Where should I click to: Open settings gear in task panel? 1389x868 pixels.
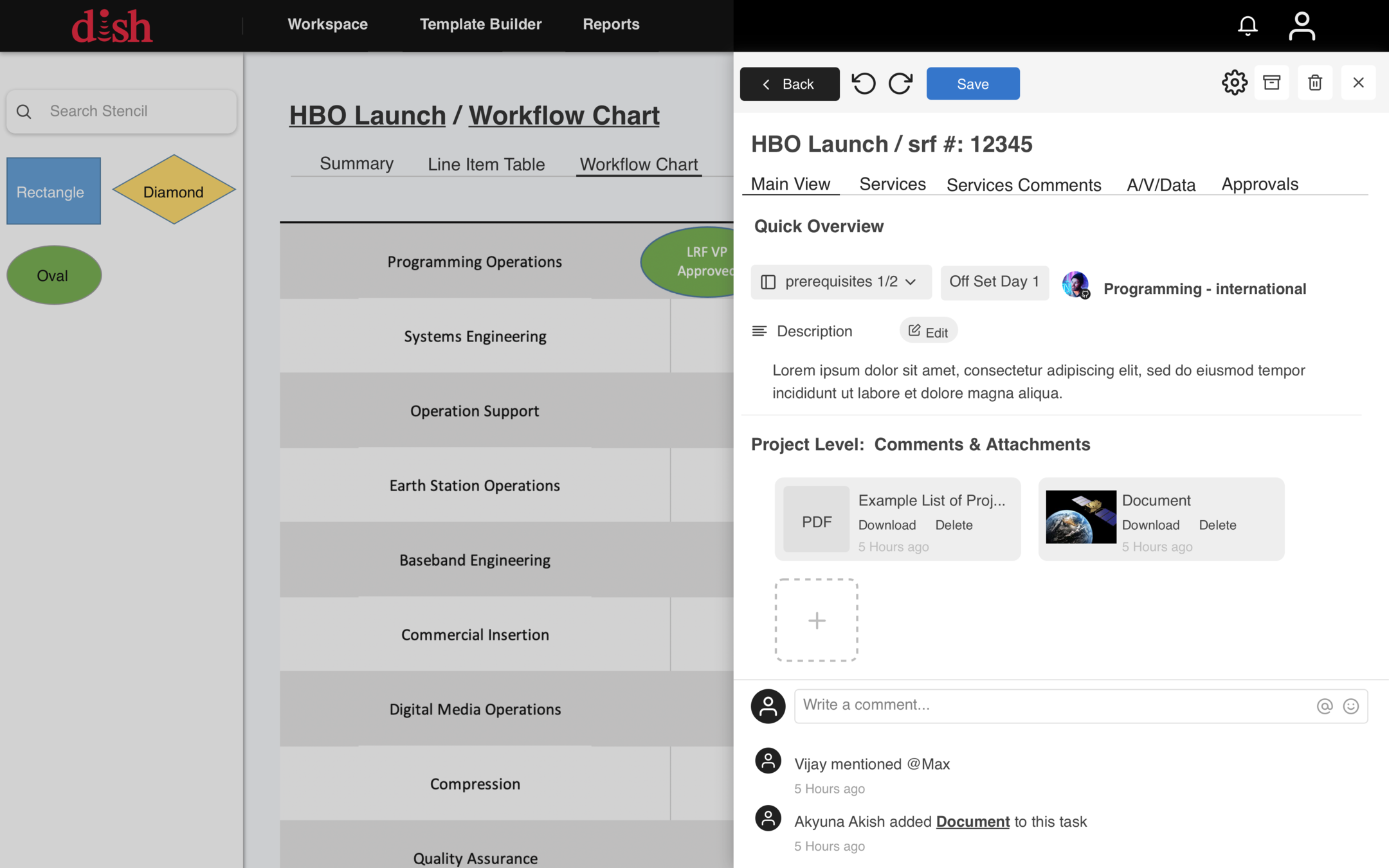1234,83
